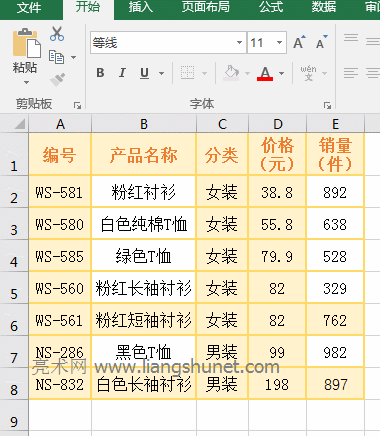
Task: Open the font size dropdown arrow
Action: (279, 43)
